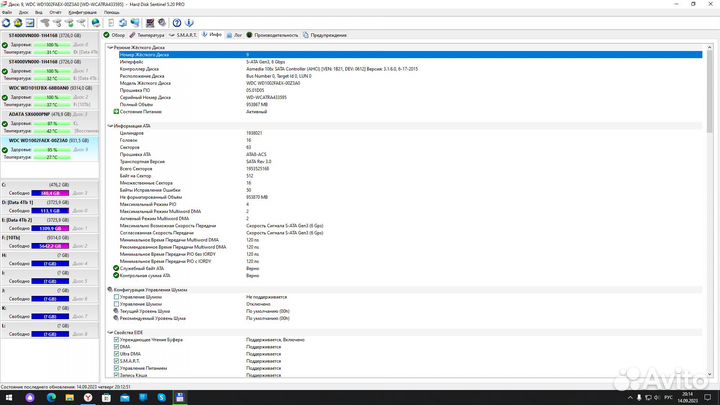Switch to the Обзор tab

114,35
